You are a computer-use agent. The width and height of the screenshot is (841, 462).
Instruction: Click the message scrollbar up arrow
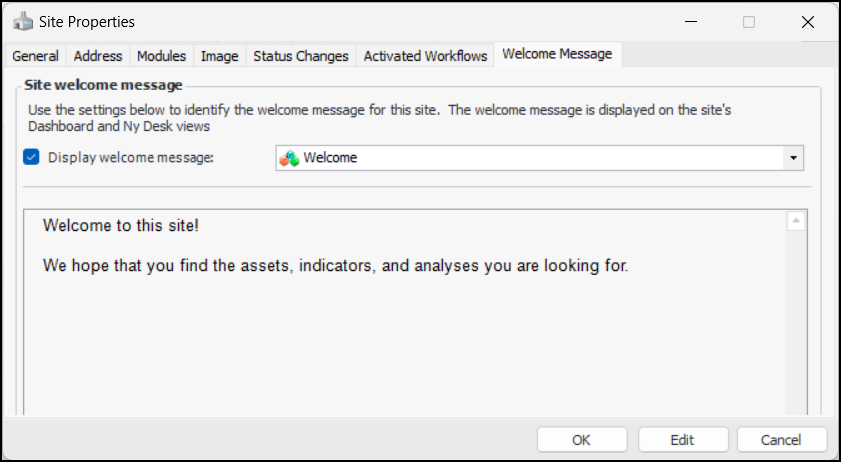coord(796,221)
